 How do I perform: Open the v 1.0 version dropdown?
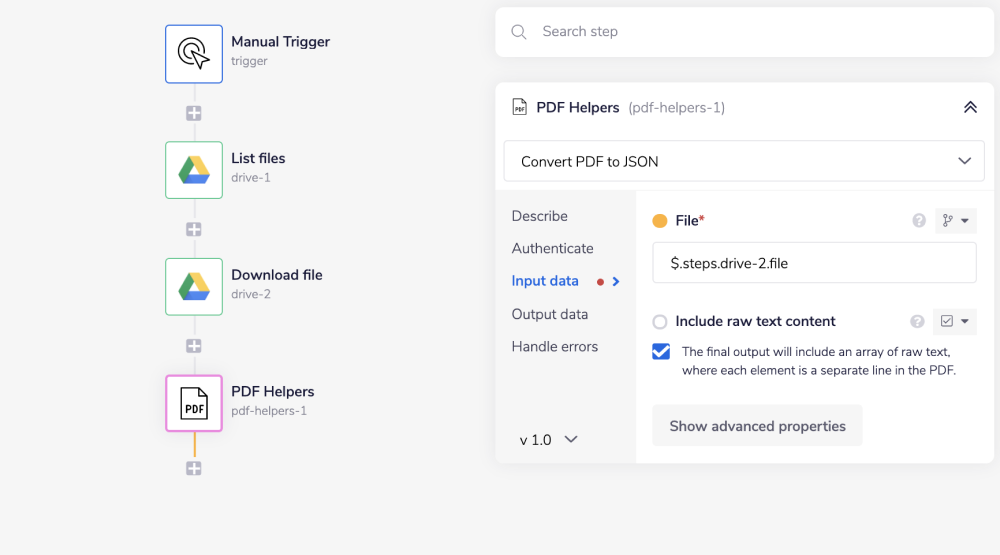point(548,440)
